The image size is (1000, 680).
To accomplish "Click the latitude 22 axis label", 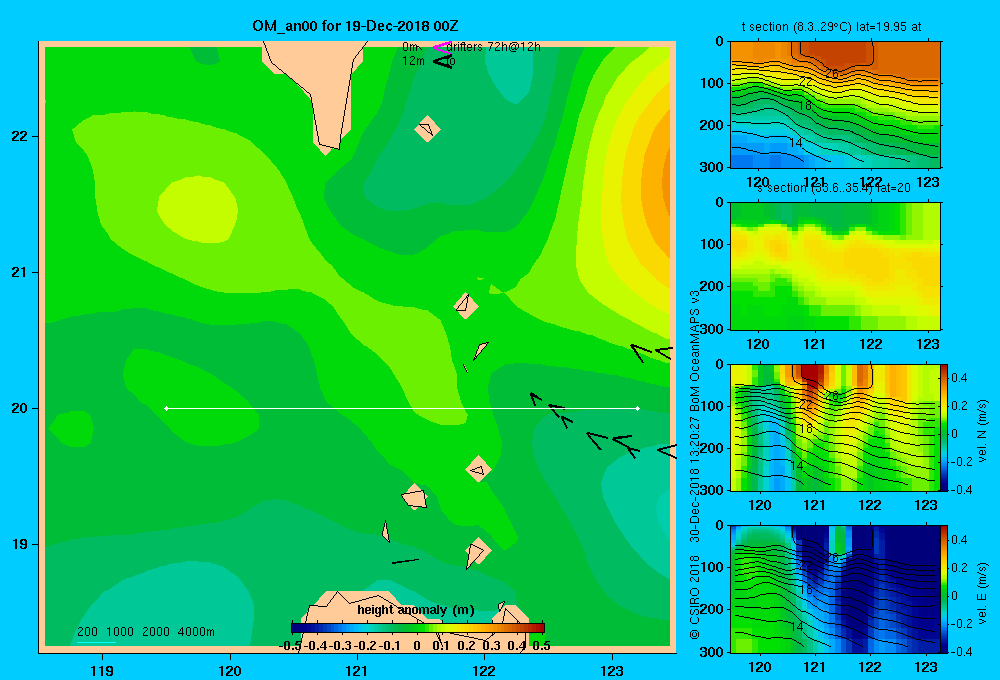I will [20, 137].
